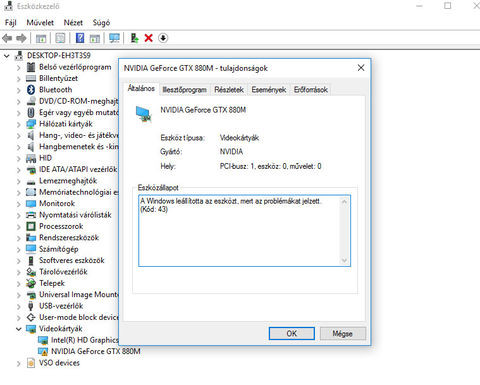
Task: Switch to the Illesztőprogram tab
Action: pos(184,90)
